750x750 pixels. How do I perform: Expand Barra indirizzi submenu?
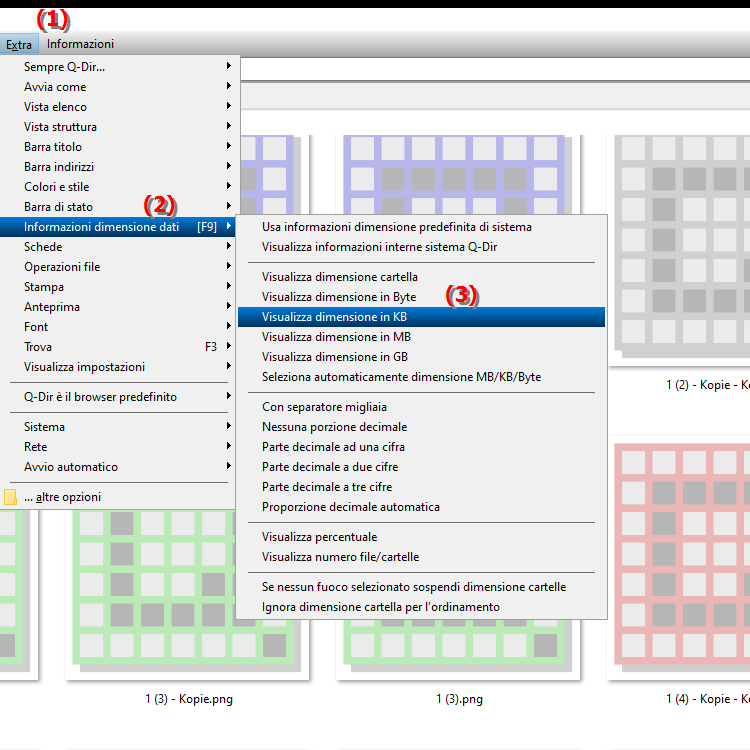click(x=118, y=167)
